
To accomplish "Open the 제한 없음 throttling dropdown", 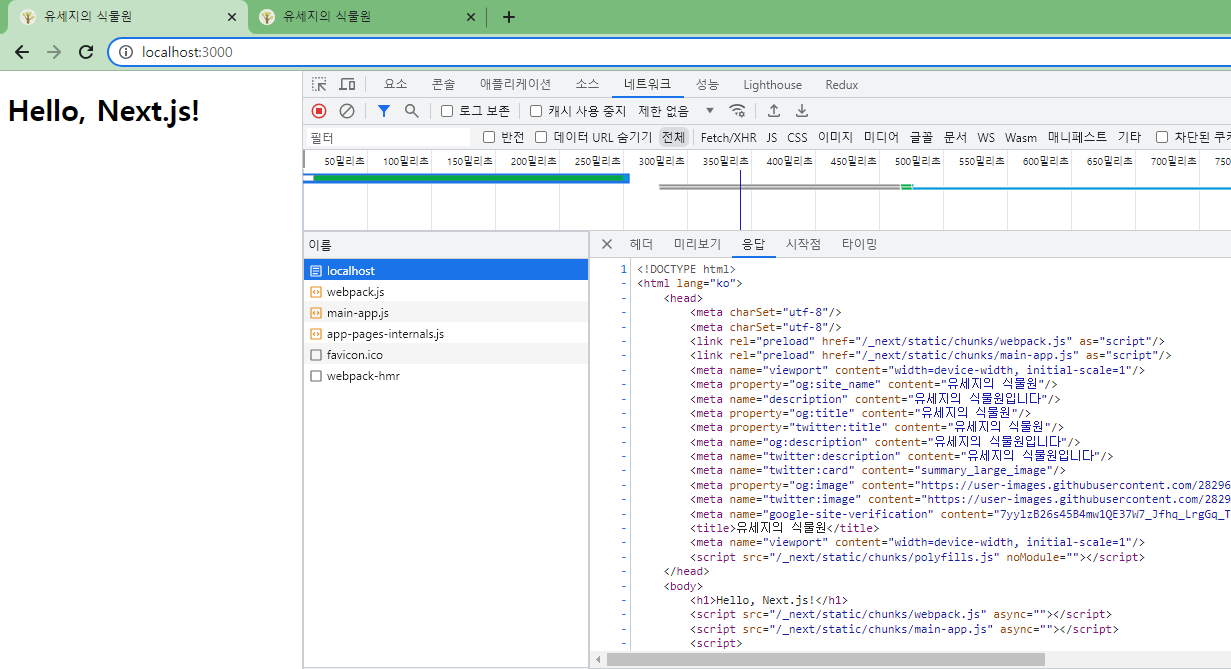I will click(677, 111).
